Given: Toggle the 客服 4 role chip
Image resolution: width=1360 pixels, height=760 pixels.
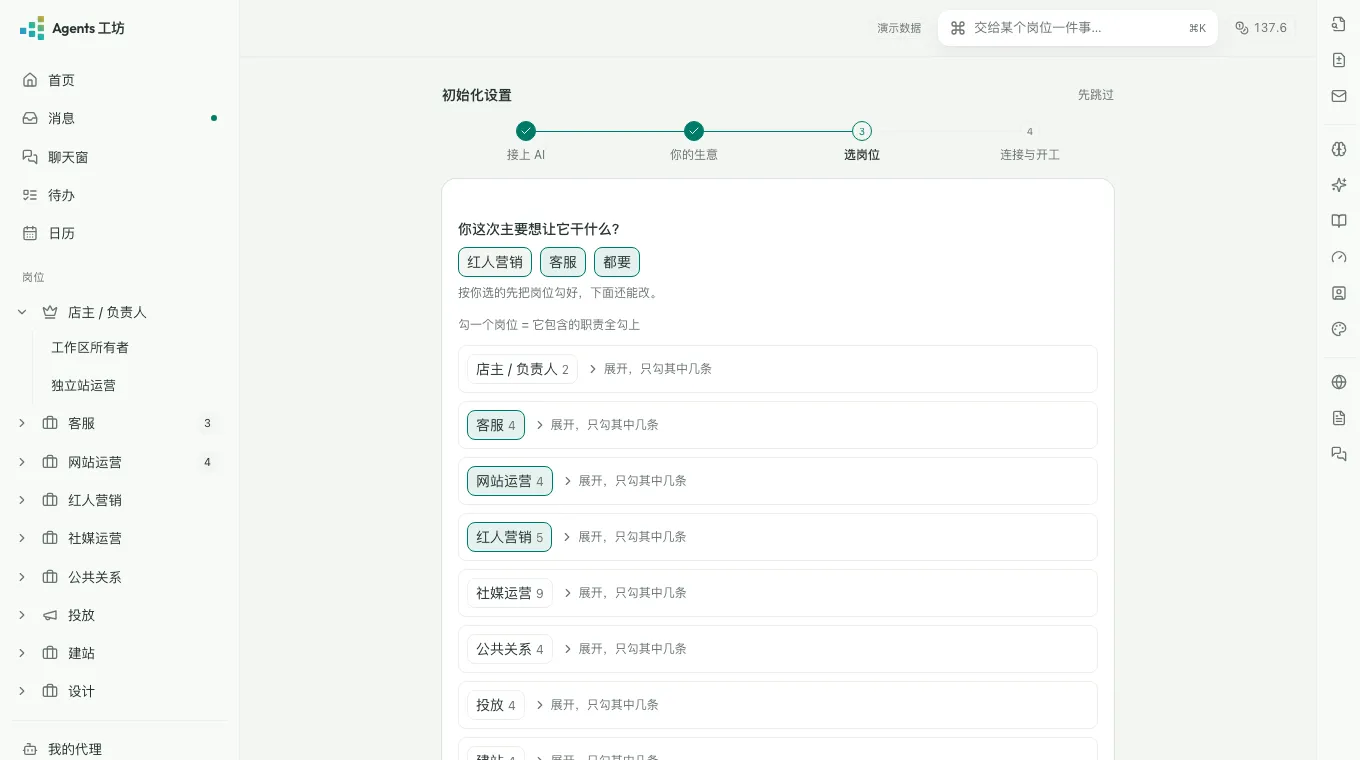Looking at the screenshot, I should point(496,425).
